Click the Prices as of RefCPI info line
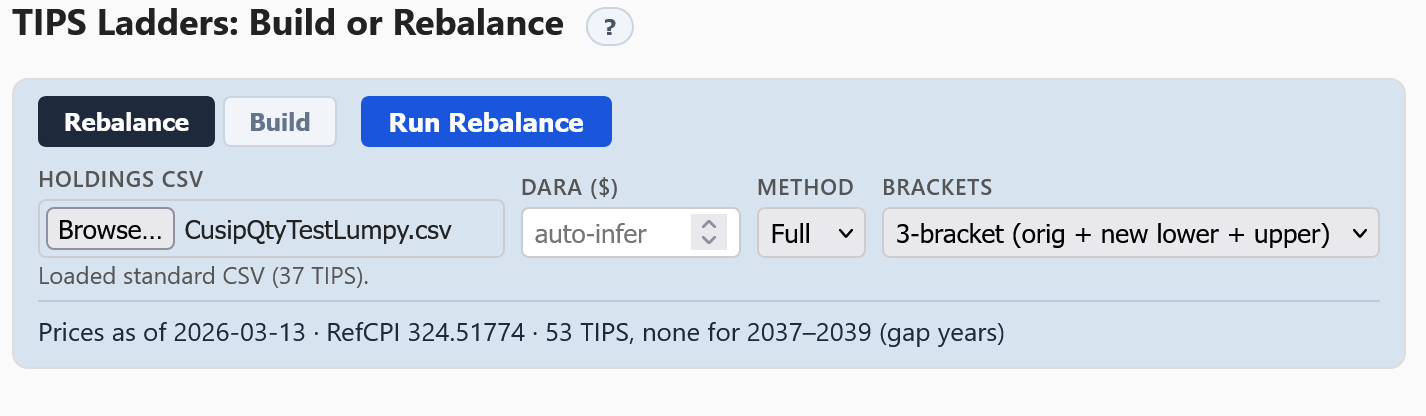1426x416 pixels. coord(521,332)
